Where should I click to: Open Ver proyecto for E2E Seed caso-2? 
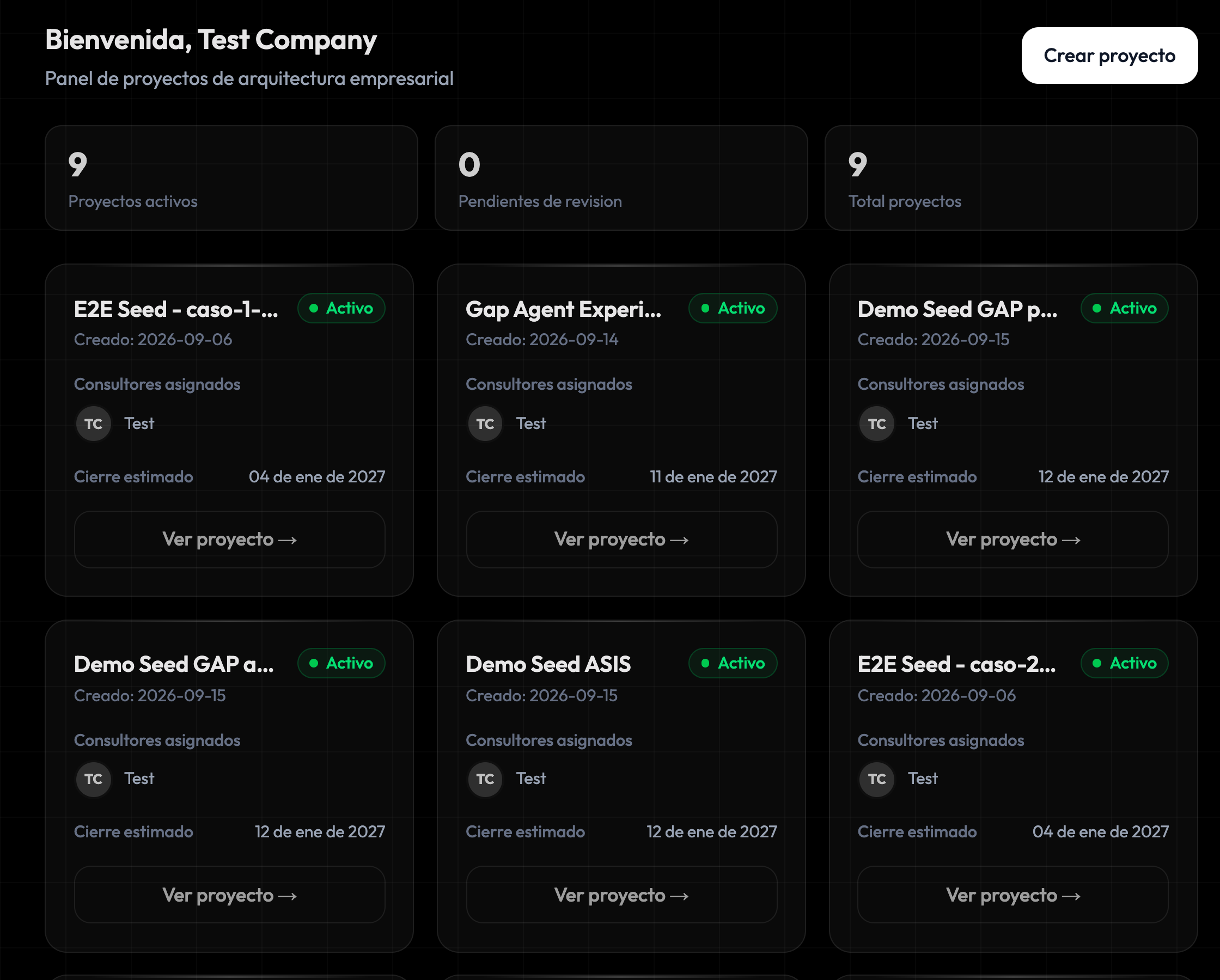(x=1013, y=895)
